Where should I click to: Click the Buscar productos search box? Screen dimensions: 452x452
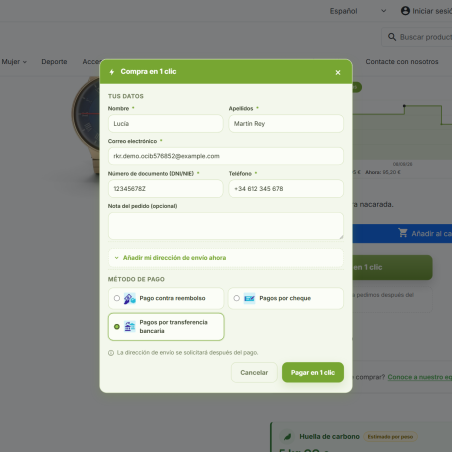click(x=417, y=37)
